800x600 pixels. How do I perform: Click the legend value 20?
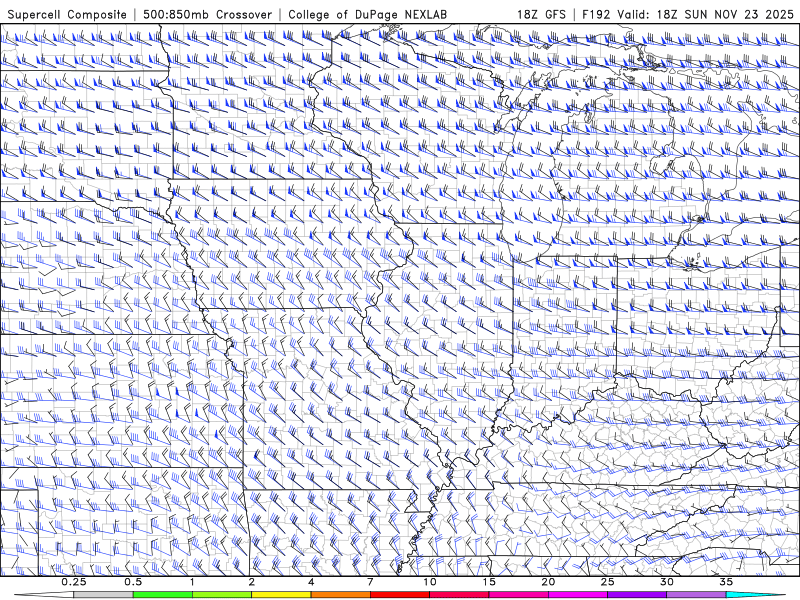[548, 582]
